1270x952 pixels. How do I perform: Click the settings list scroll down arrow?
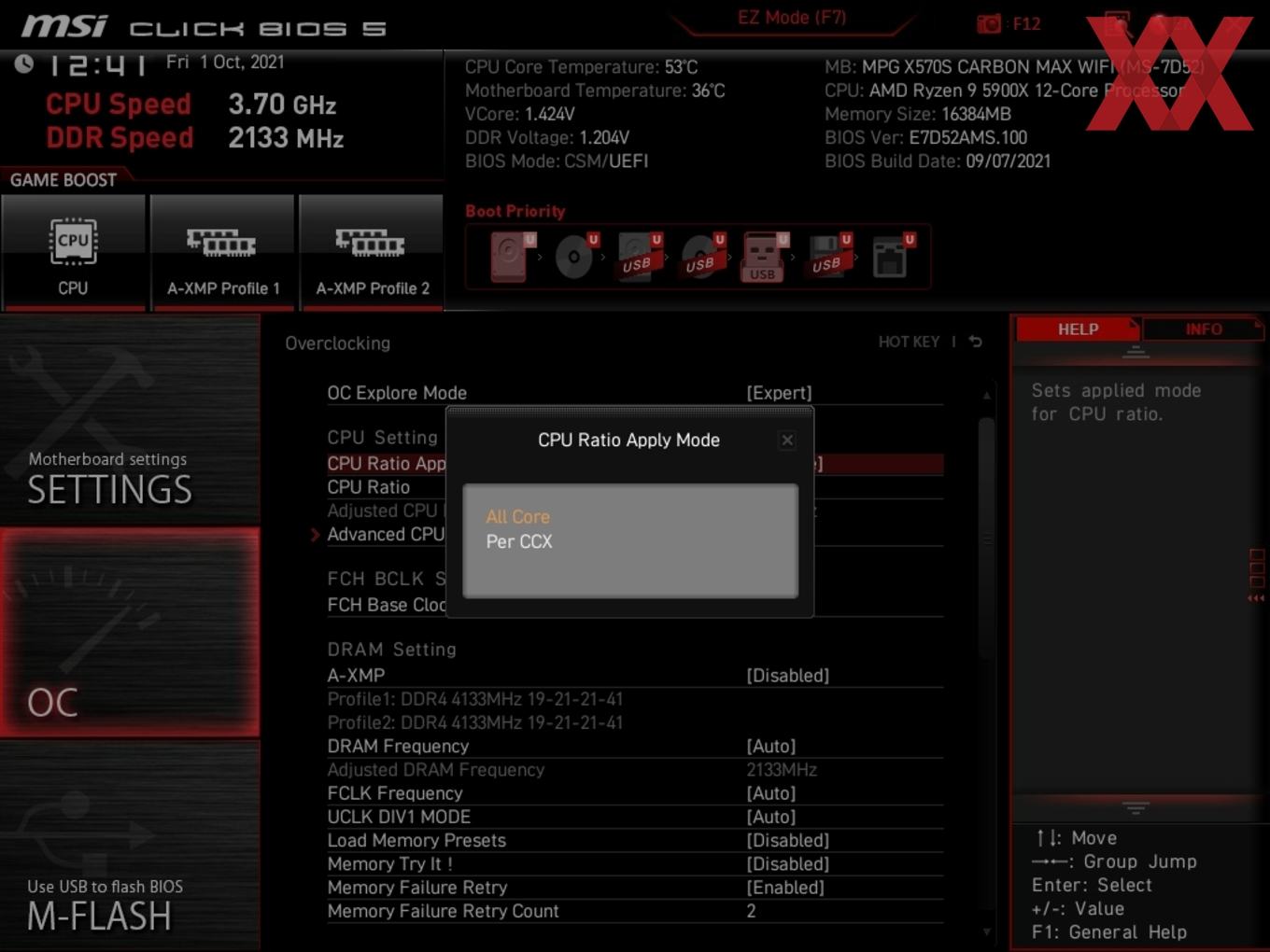[987, 931]
